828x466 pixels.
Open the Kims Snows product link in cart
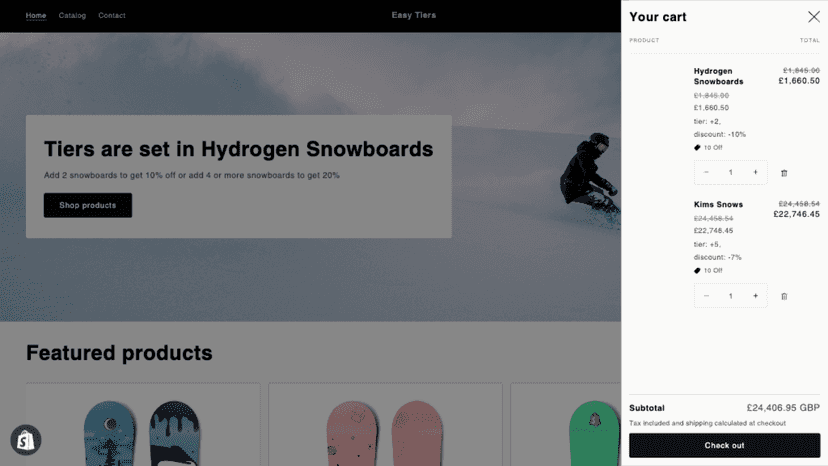click(x=718, y=204)
